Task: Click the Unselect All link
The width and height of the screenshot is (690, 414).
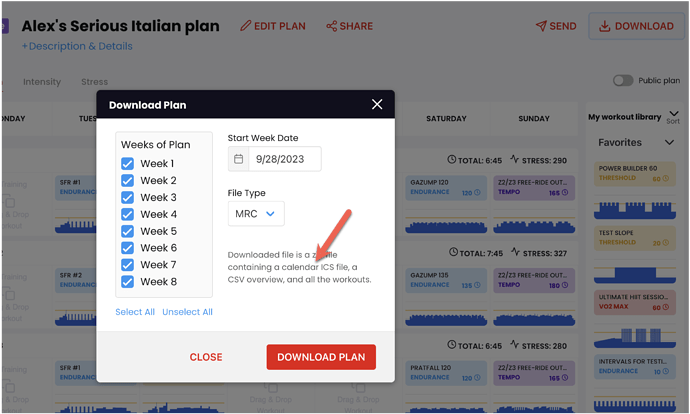Action: (187, 312)
